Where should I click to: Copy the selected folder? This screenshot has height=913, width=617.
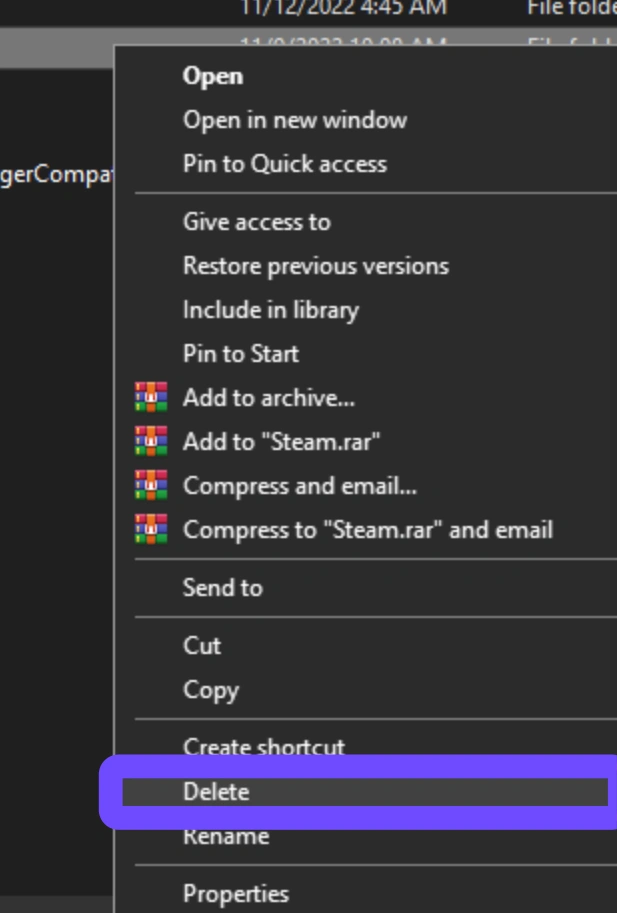(x=210, y=690)
